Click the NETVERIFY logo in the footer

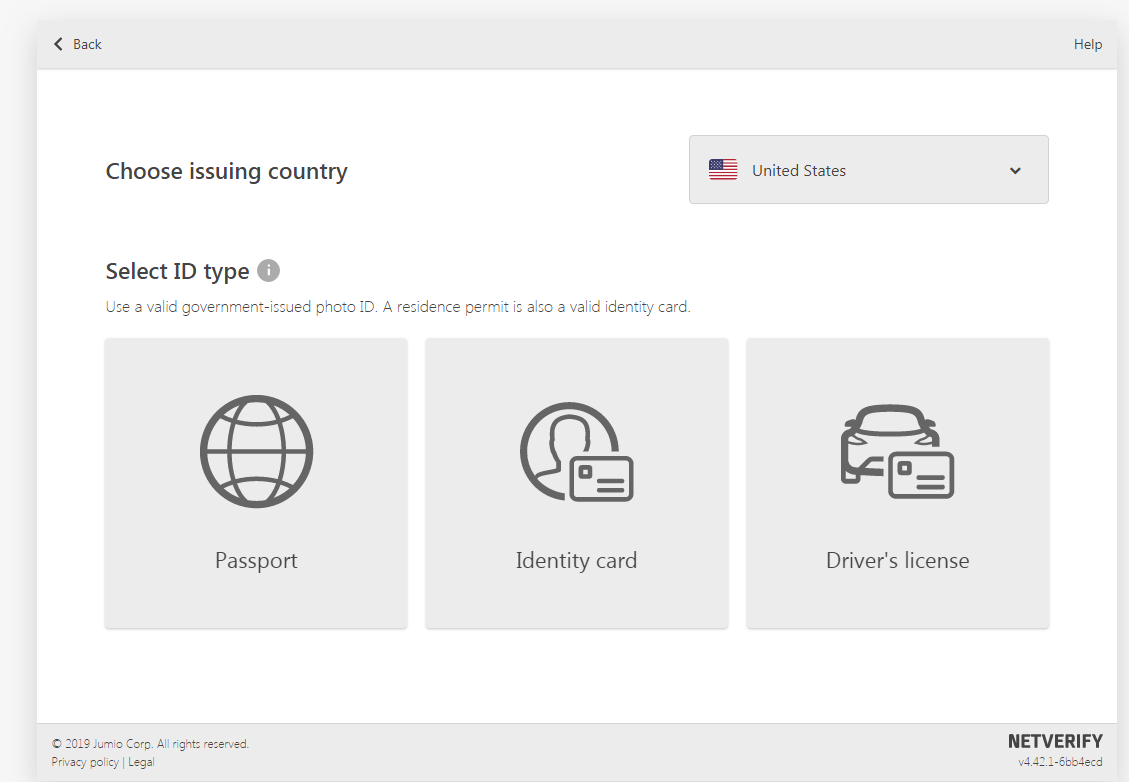[x=1054, y=742]
